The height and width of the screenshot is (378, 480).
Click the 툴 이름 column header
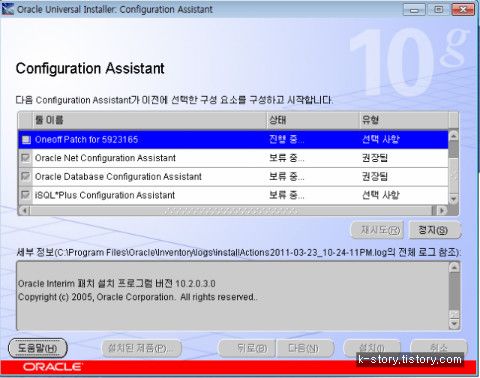(x=150, y=120)
